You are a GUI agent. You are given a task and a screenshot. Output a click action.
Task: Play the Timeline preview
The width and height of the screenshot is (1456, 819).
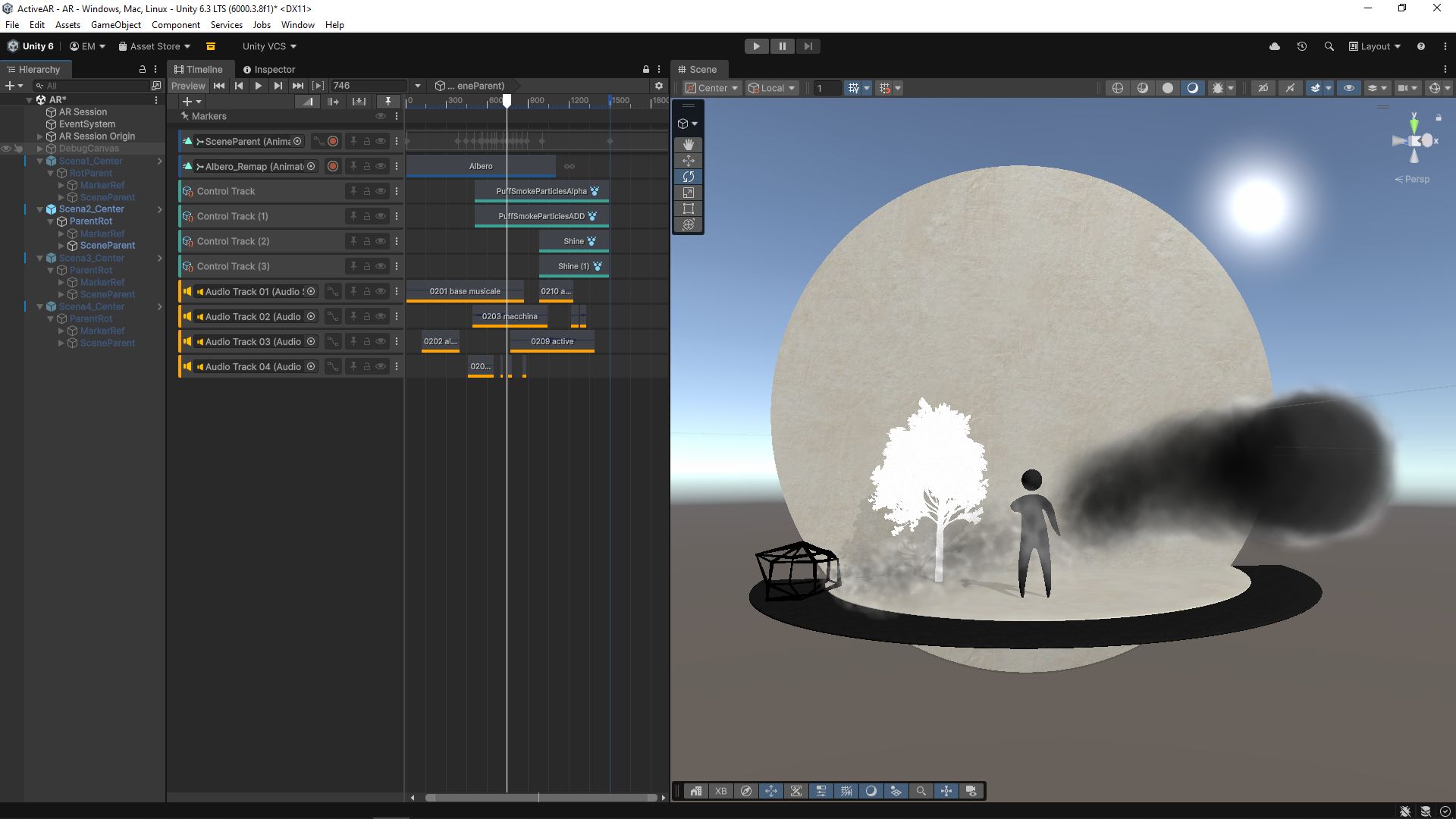tap(259, 86)
